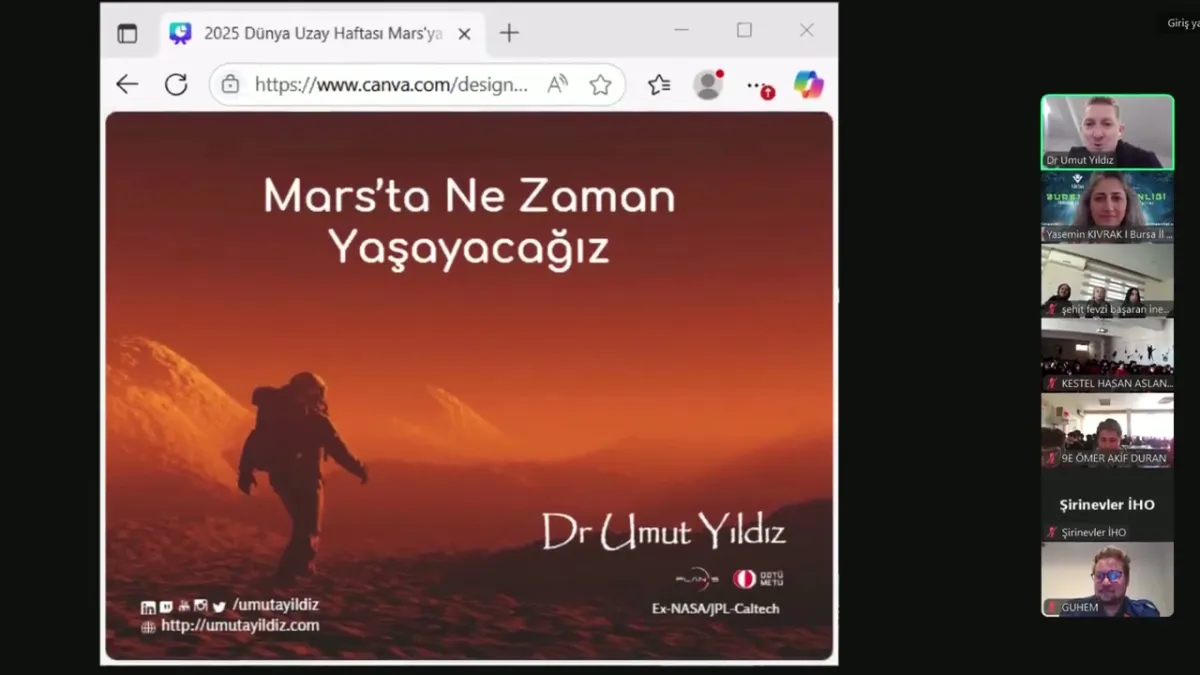Open the browser profile avatar

click(708, 85)
